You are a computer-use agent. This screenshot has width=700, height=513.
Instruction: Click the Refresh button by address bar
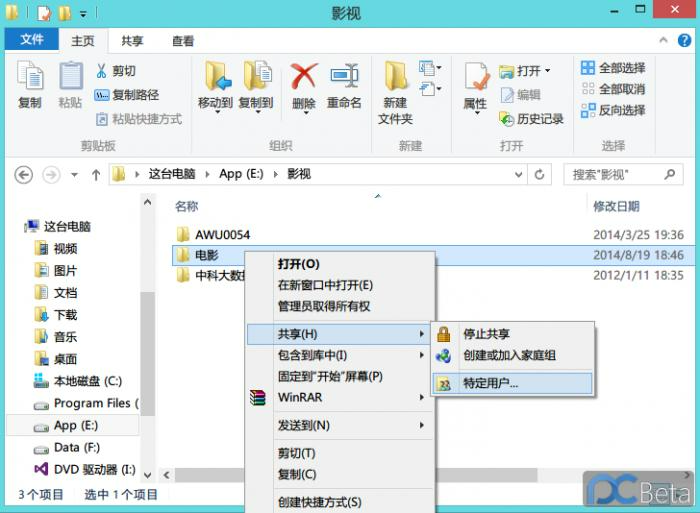click(x=539, y=175)
